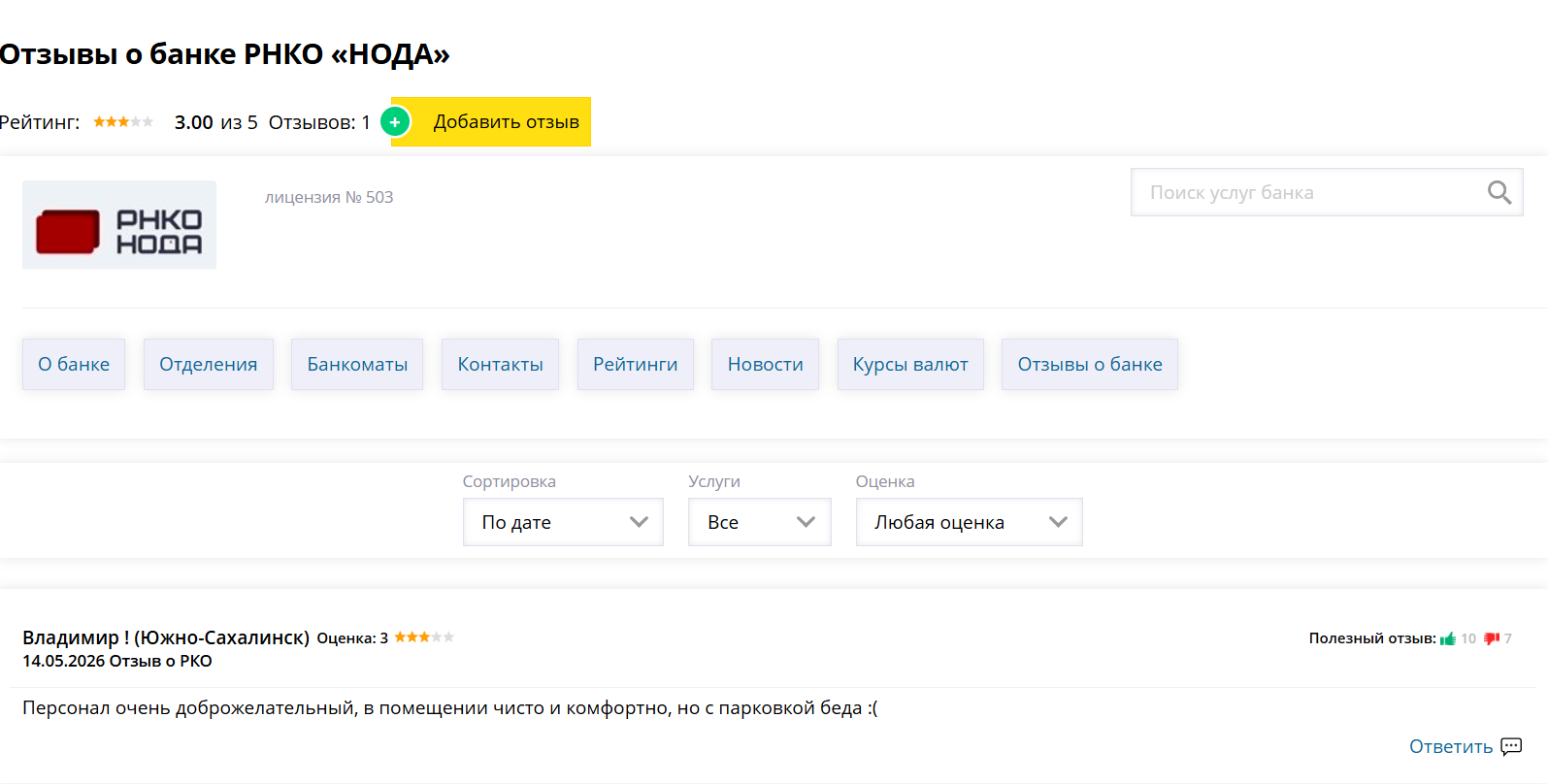Image resolution: width=1548 pixels, height=784 pixels.
Task: Open the Контакты tab
Action: pos(500,364)
